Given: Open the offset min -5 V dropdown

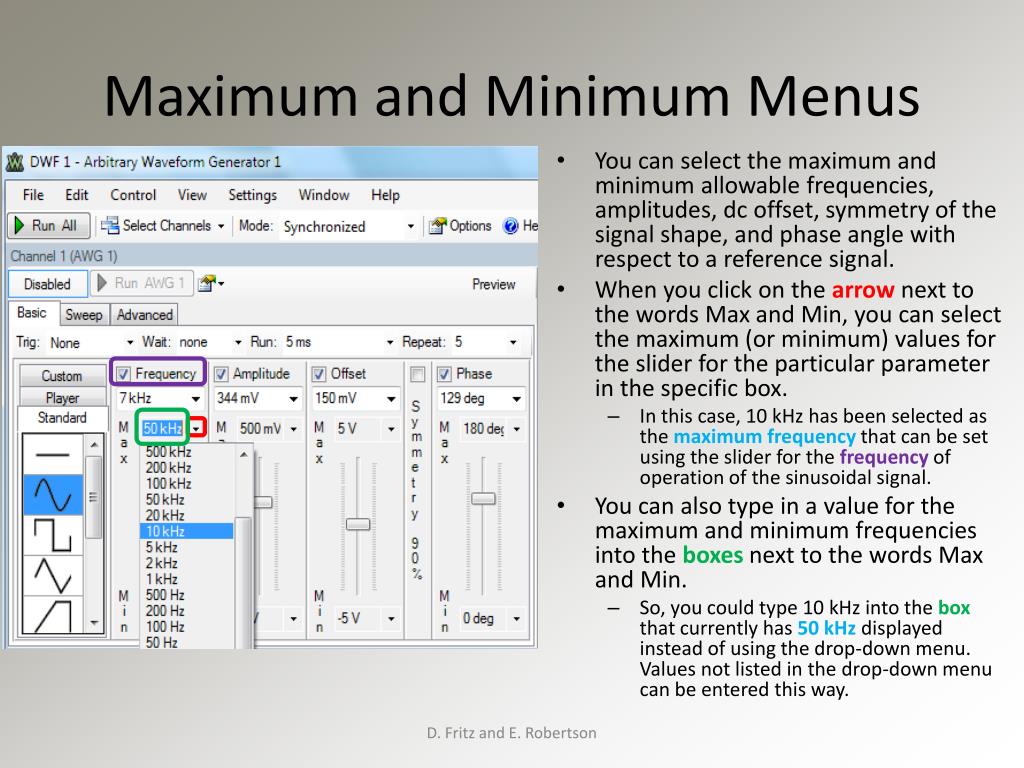Looking at the screenshot, I should [x=391, y=618].
